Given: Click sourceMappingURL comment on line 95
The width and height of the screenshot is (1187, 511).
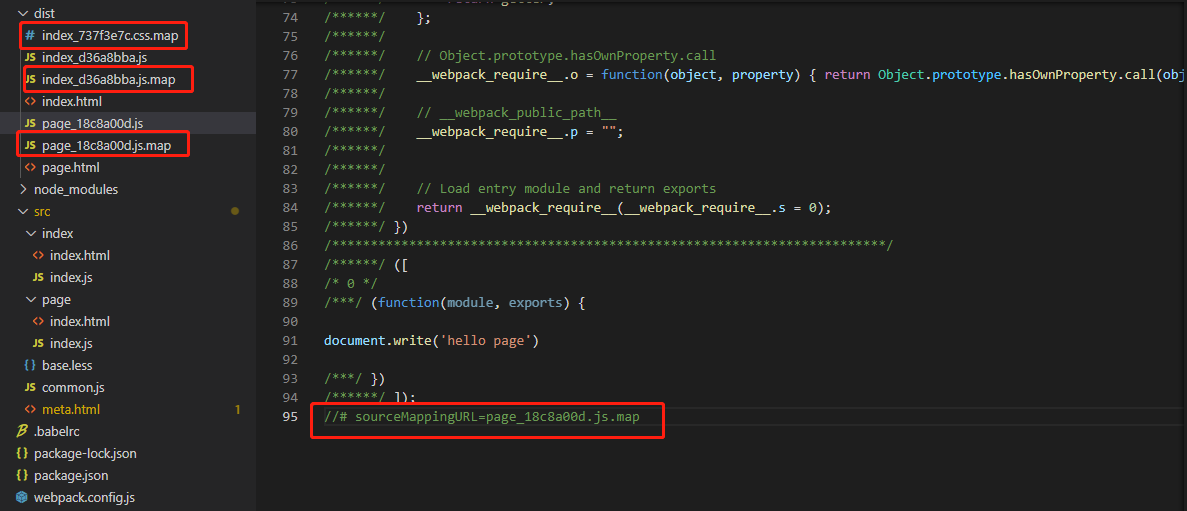Looking at the screenshot, I should tap(481, 417).
